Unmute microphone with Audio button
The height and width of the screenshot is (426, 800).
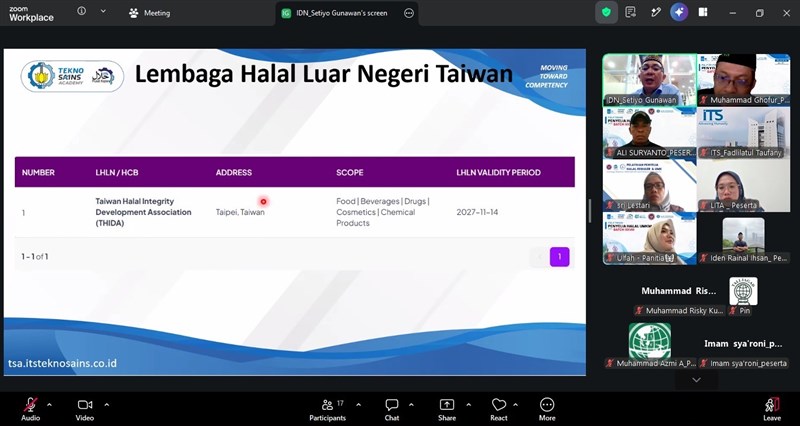point(31,410)
